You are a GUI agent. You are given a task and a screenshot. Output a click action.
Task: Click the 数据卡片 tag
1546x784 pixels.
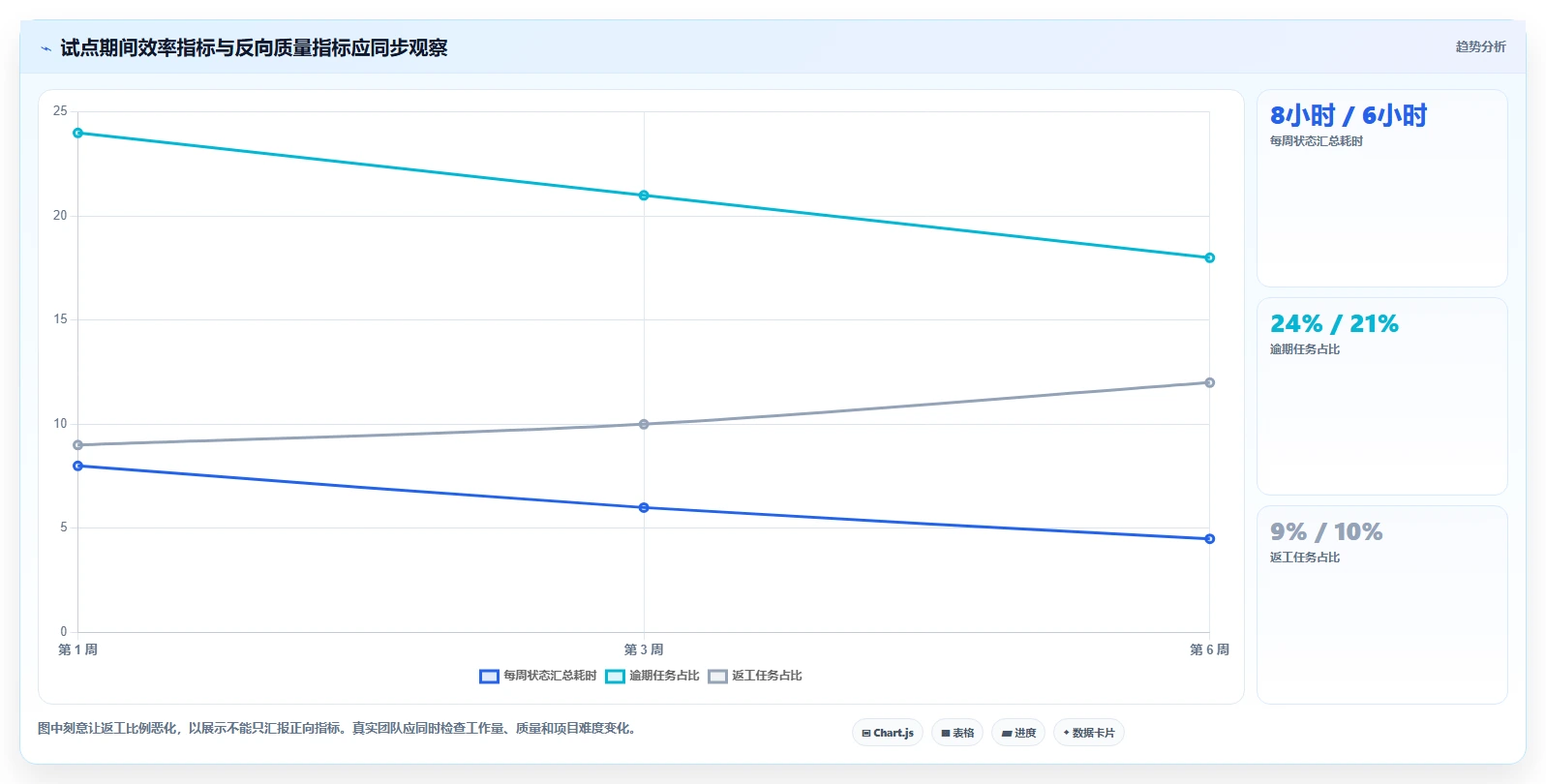point(1089,733)
